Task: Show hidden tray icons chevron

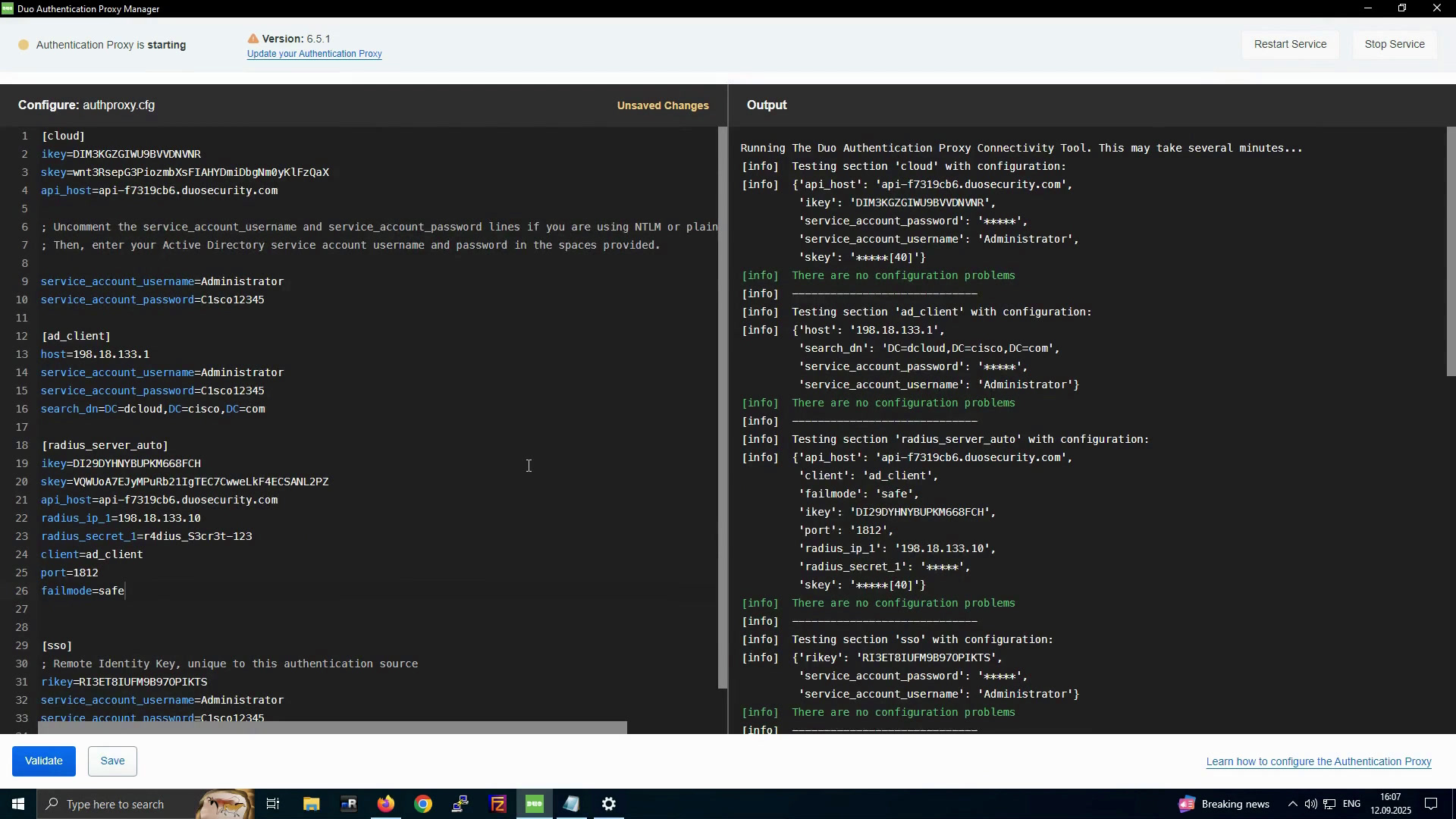Action: (1292, 805)
